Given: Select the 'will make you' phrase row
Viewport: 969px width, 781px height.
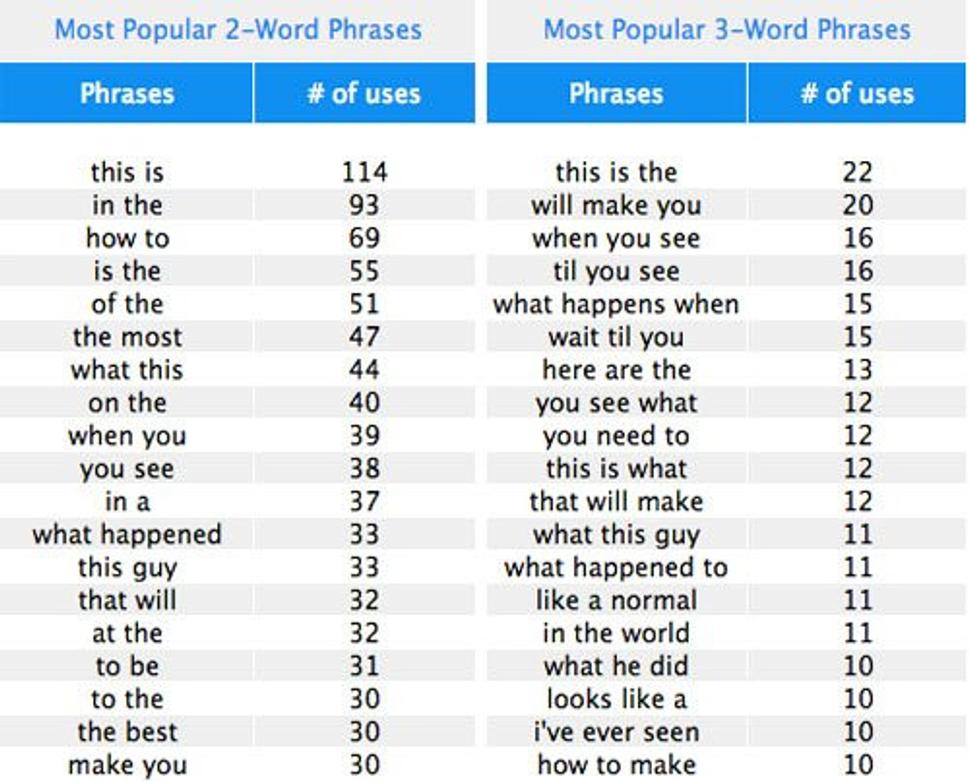Looking at the screenshot, I should (726, 205).
